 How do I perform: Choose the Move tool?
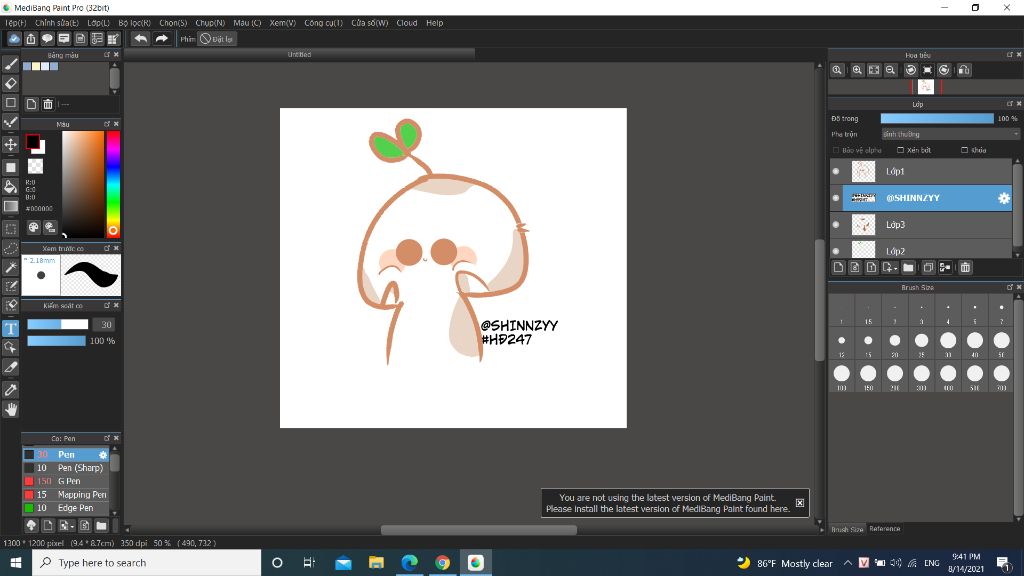(x=11, y=144)
